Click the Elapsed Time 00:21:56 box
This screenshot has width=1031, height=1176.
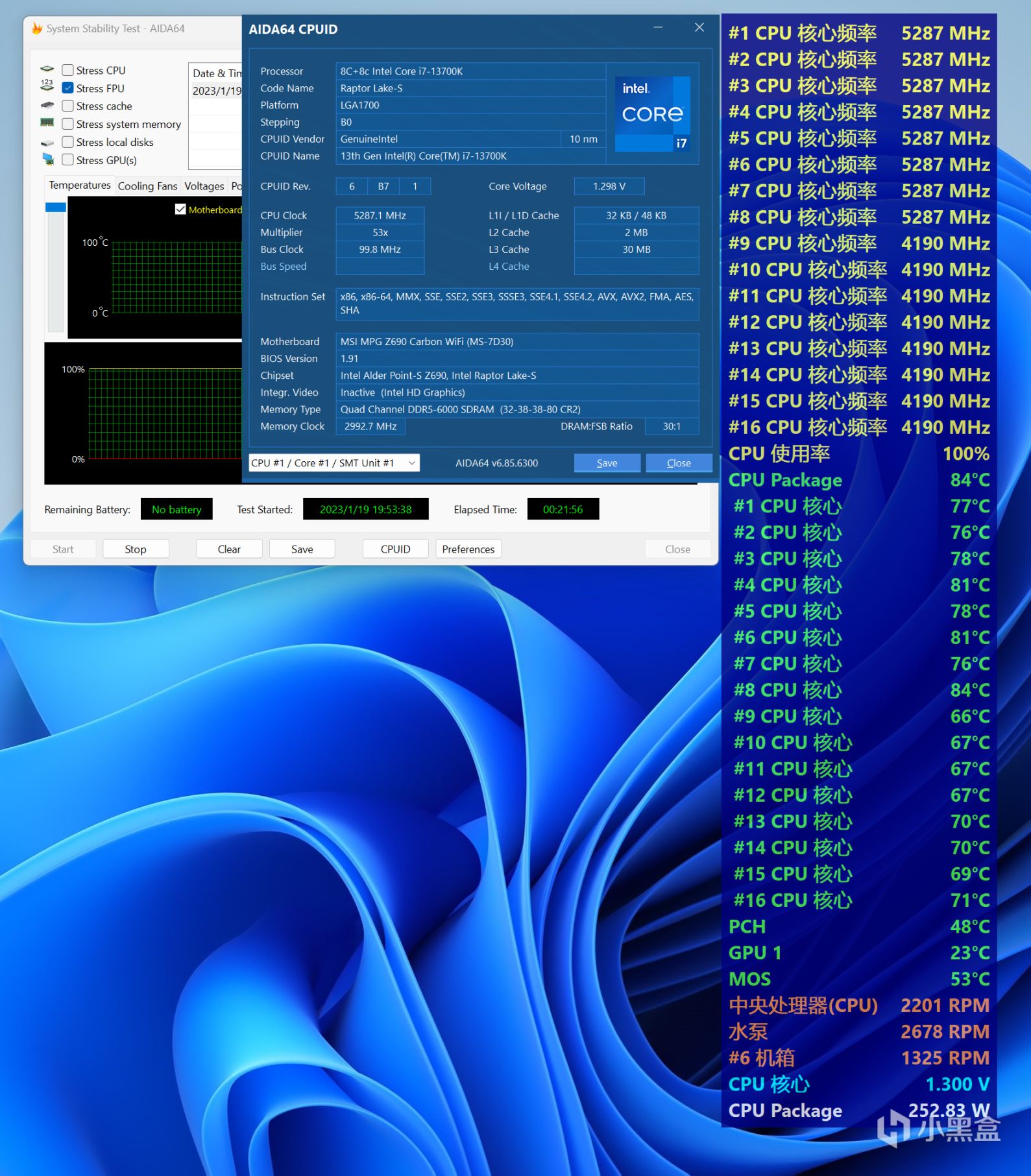tap(563, 509)
